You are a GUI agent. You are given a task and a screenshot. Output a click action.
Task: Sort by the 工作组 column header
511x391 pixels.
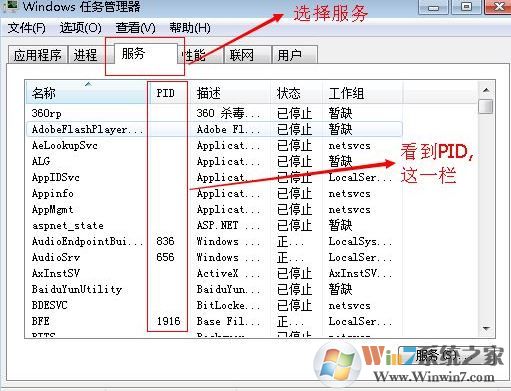(363, 93)
